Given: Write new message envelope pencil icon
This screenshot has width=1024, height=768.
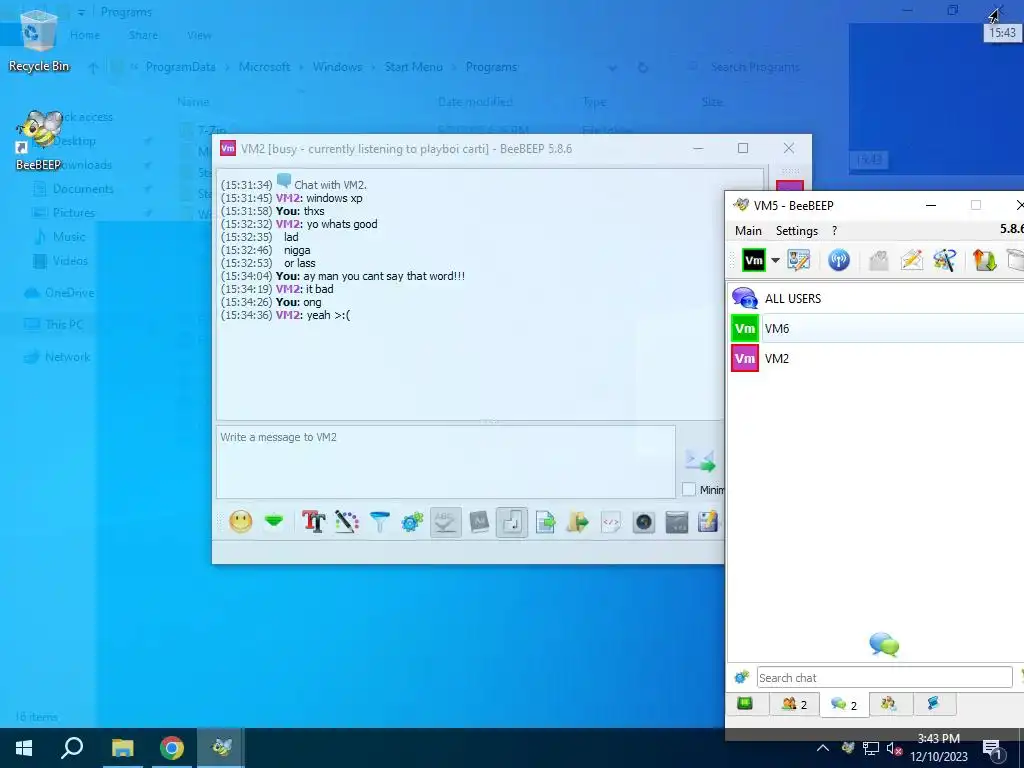Looking at the screenshot, I should 912,261.
